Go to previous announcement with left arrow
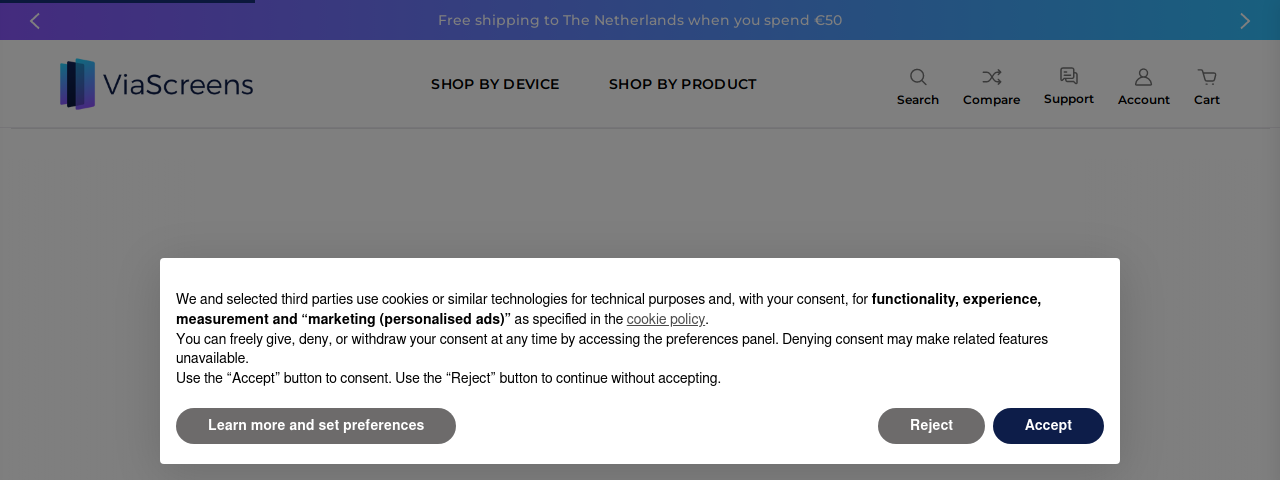The width and height of the screenshot is (1280, 480). 35,20
